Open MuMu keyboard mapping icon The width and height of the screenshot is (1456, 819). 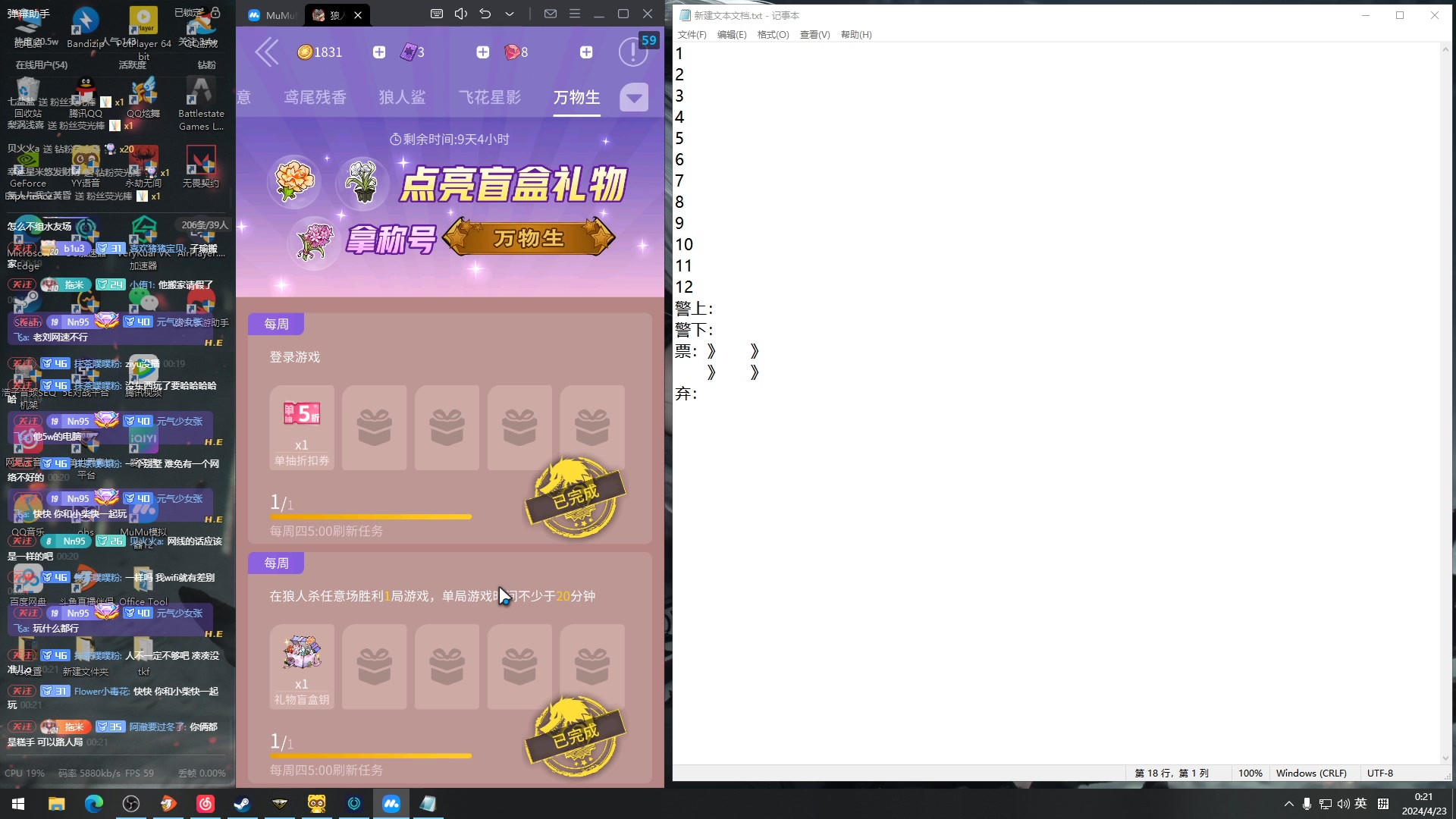click(x=437, y=14)
